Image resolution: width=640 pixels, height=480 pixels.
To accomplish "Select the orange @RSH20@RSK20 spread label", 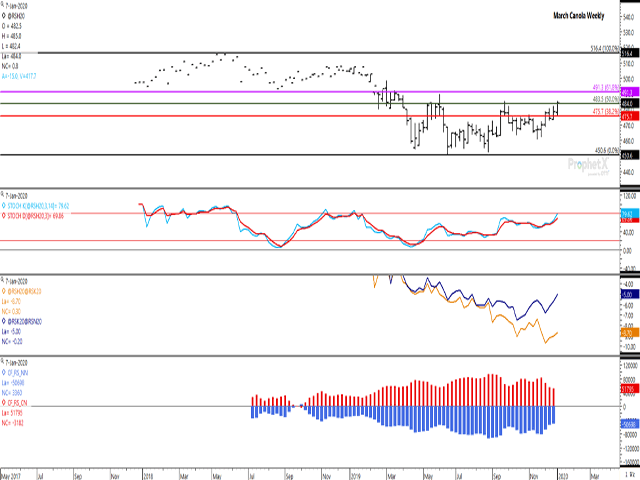I will click(24, 291).
